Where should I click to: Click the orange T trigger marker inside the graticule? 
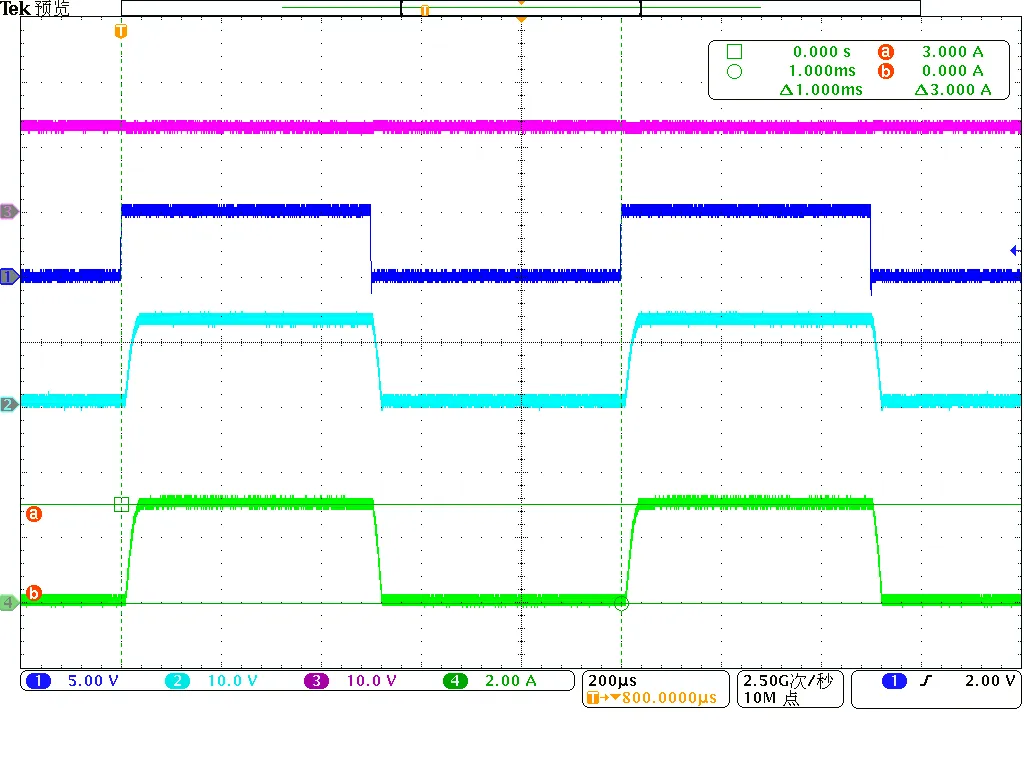121,31
